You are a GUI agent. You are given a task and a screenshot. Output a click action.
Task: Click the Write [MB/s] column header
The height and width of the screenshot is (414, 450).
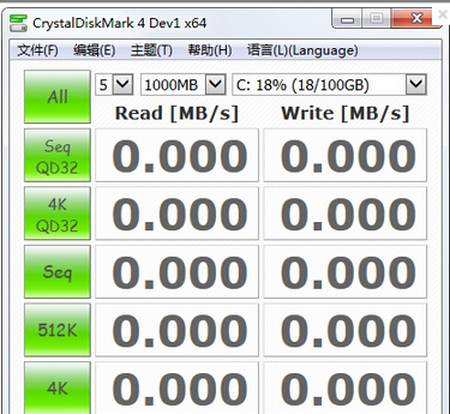coord(345,113)
